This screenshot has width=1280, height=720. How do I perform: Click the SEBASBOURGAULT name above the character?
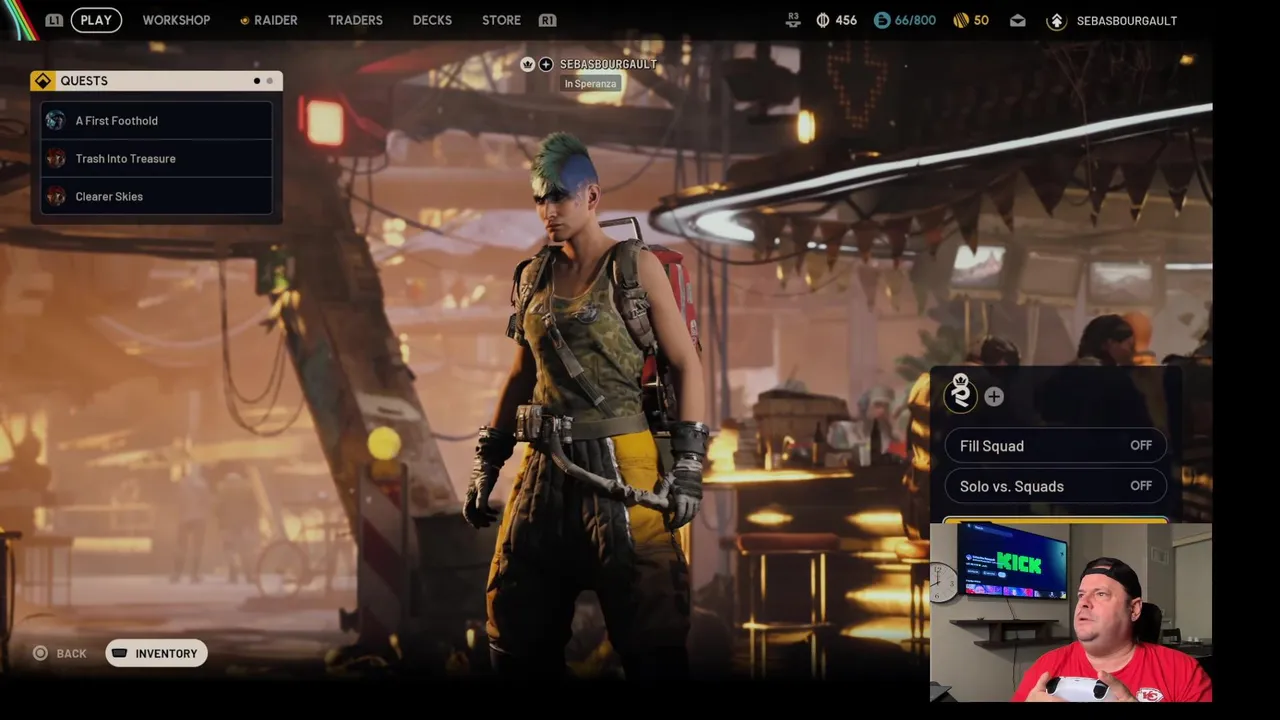[608, 64]
